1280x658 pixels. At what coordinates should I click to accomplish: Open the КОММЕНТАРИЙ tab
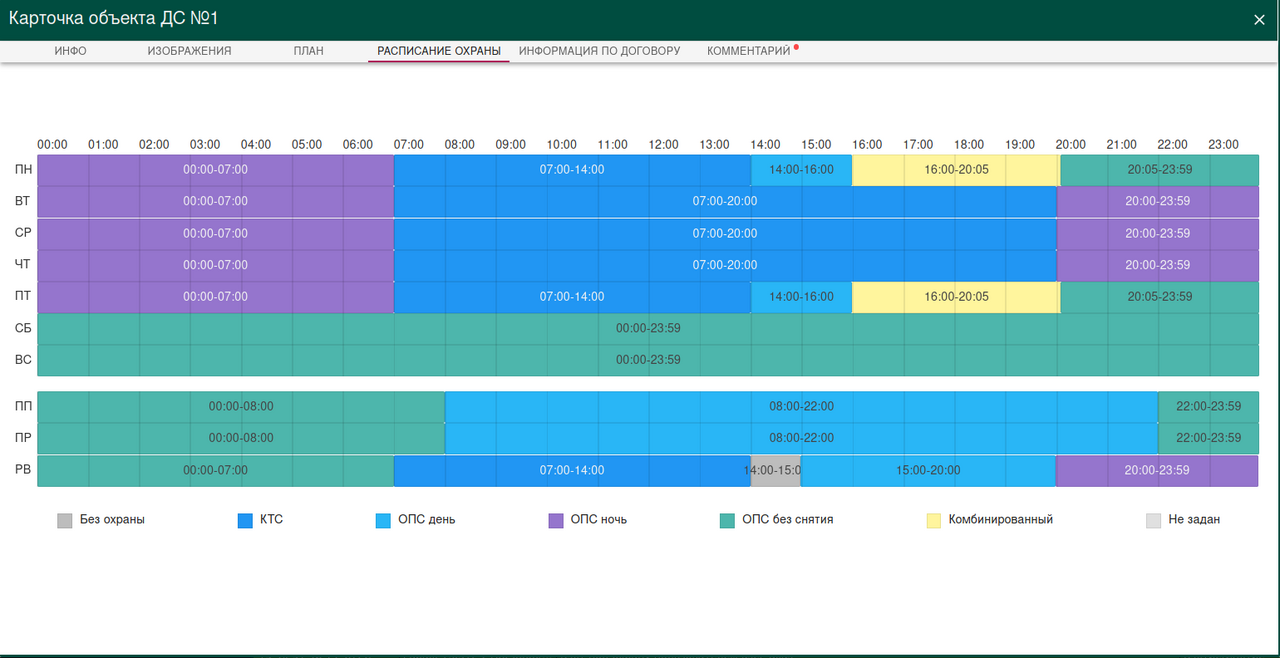point(749,51)
